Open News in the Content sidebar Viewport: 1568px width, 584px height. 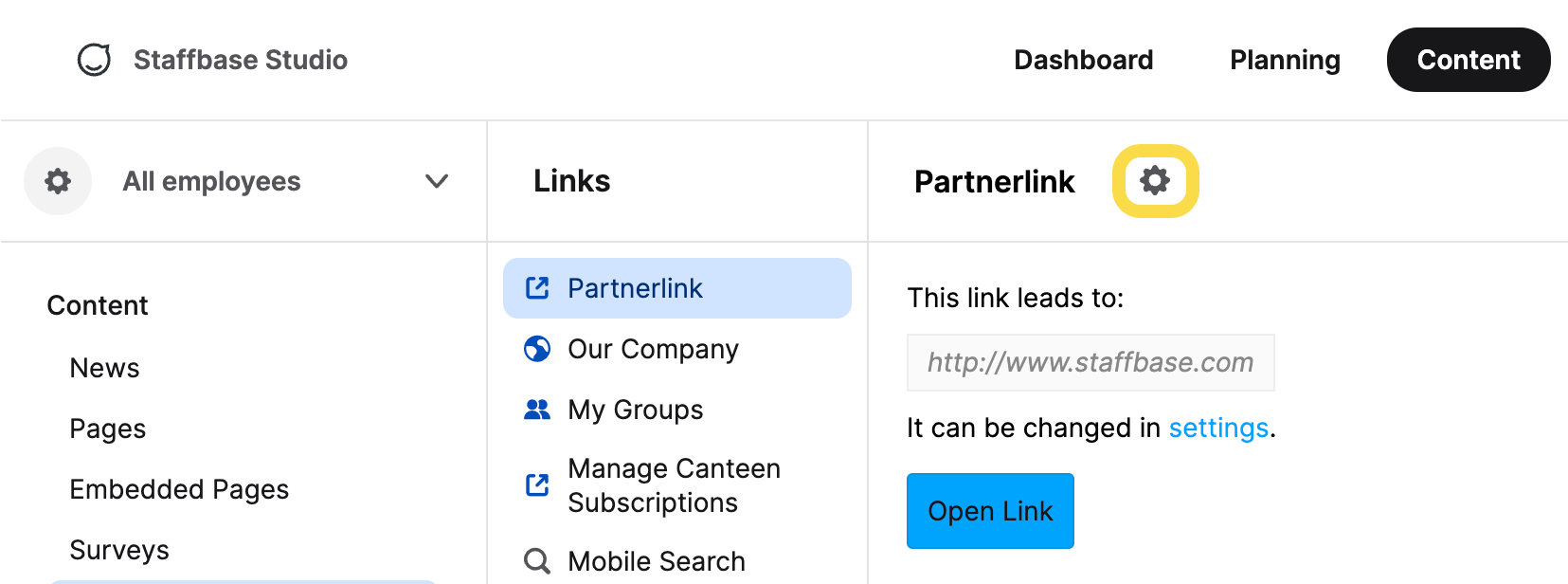[104, 368]
